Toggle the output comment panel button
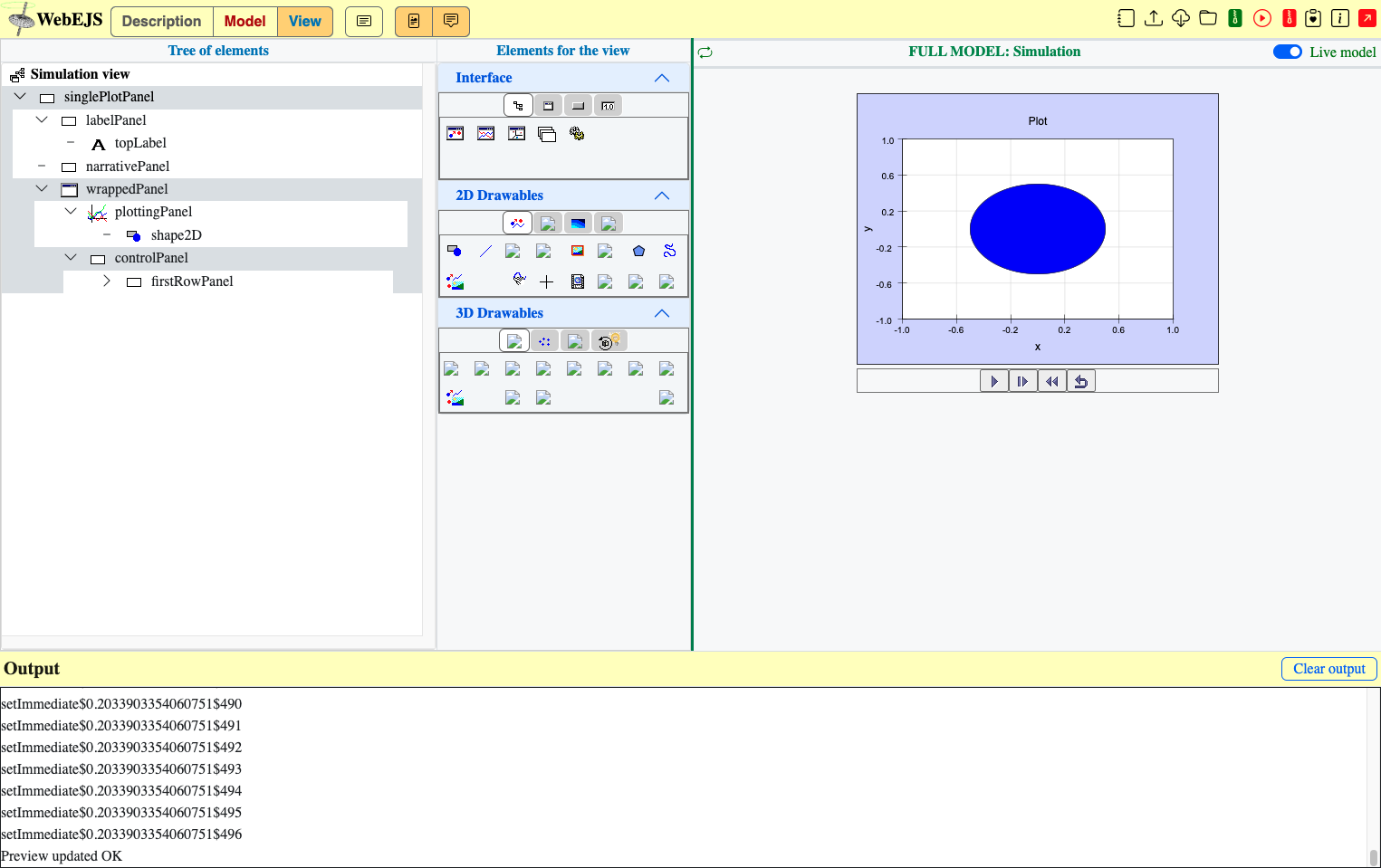 coord(451,21)
